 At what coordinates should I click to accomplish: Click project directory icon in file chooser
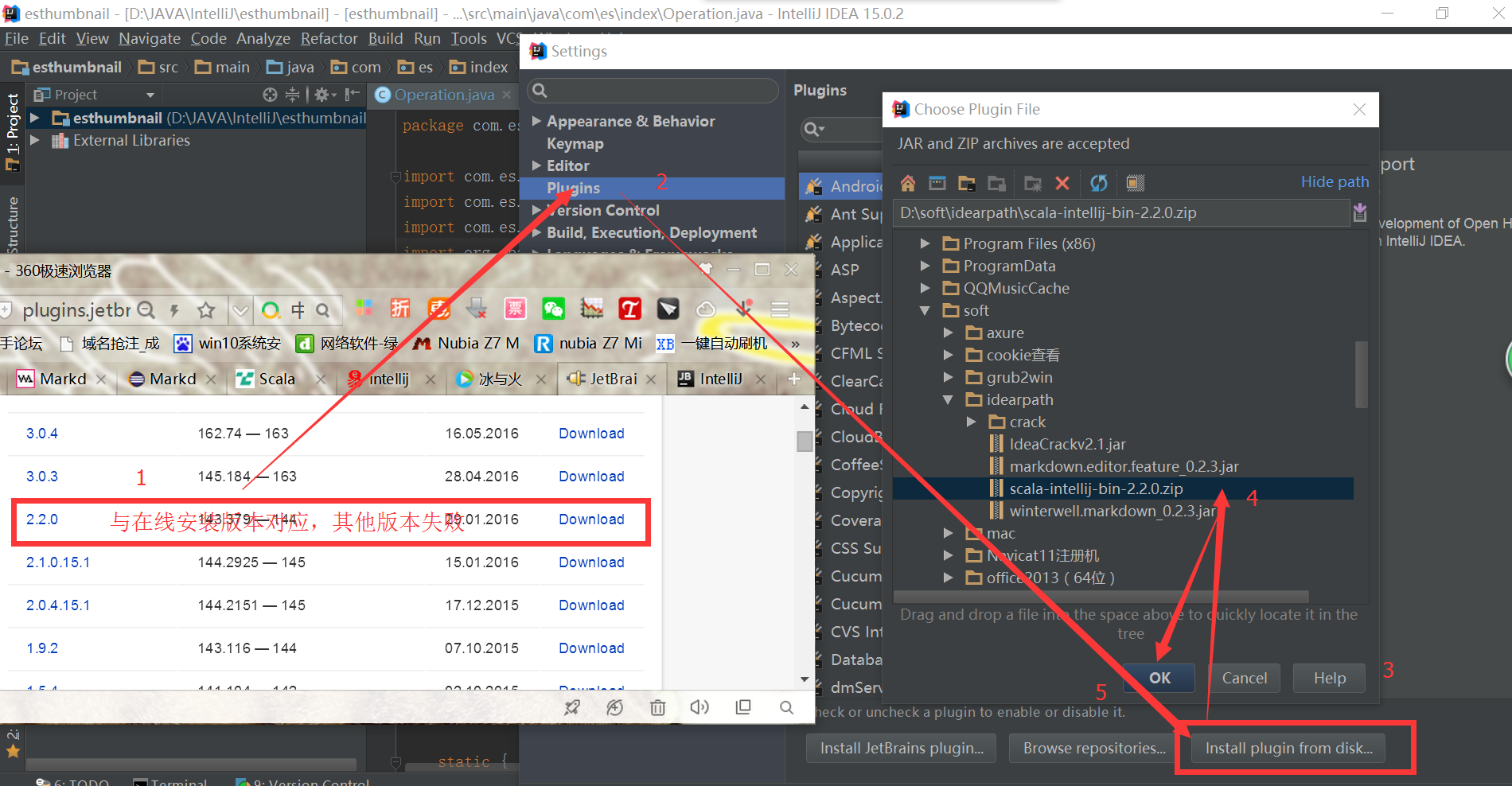coord(967,184)
